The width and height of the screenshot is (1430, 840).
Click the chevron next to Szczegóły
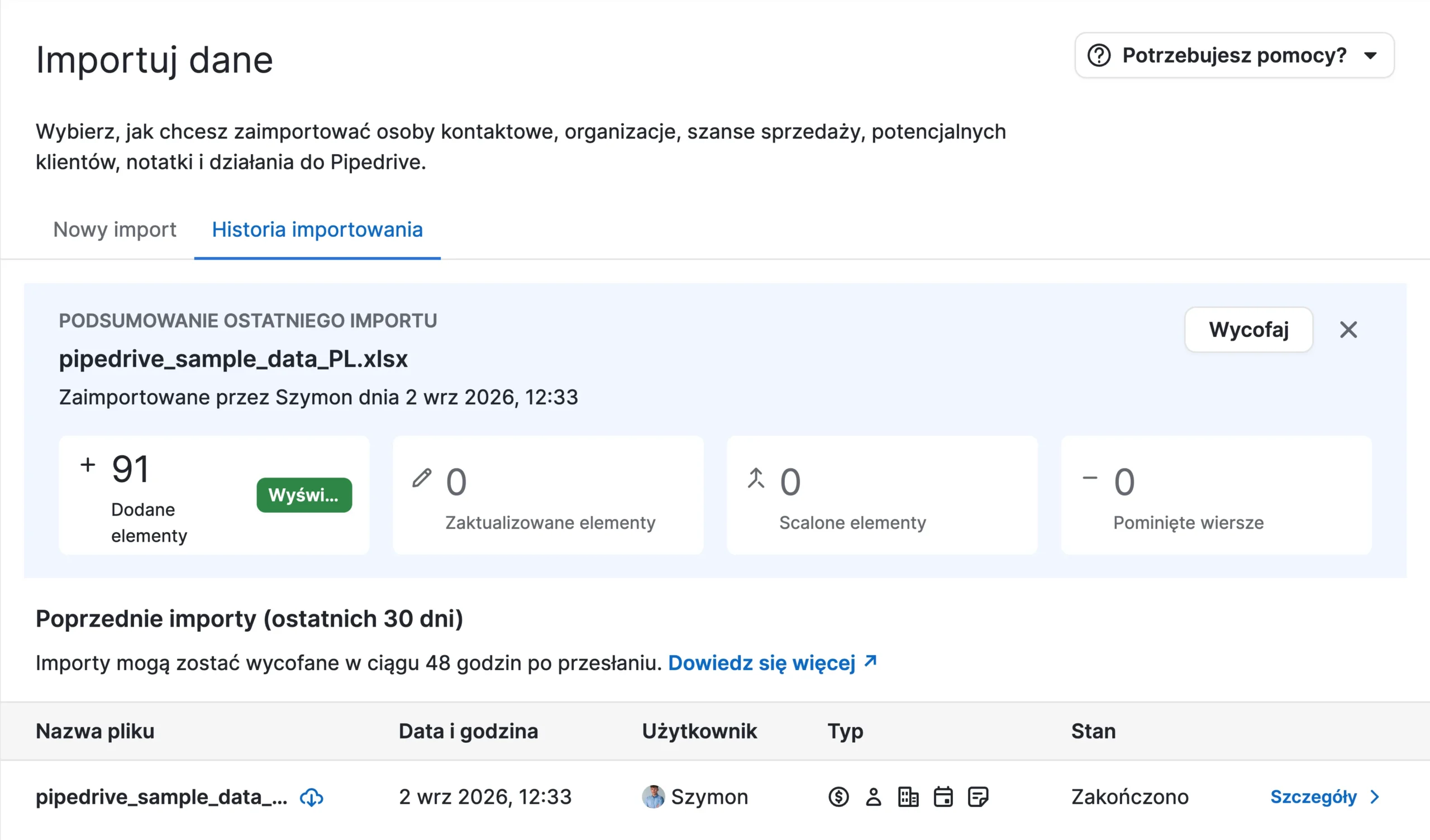pos(1374,797)
